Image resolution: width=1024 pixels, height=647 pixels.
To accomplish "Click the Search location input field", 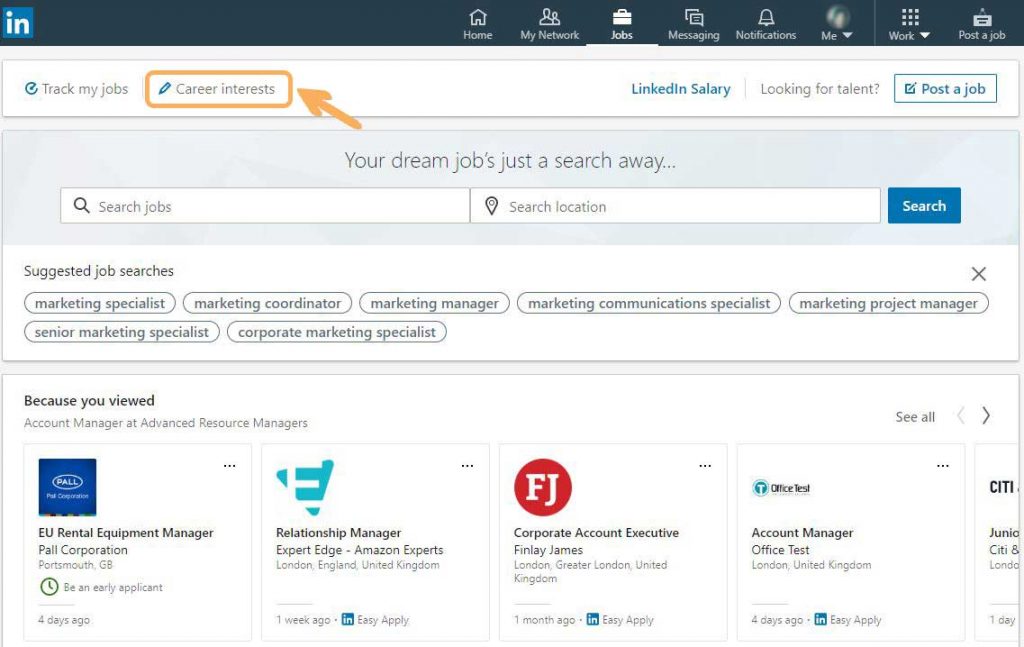I will 675,206.
